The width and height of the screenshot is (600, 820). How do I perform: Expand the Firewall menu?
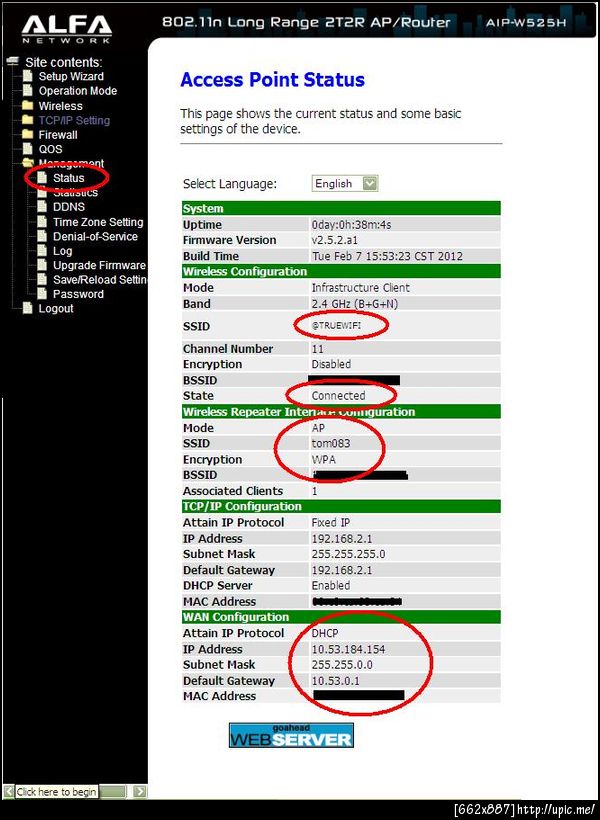(x=58, y=135)
